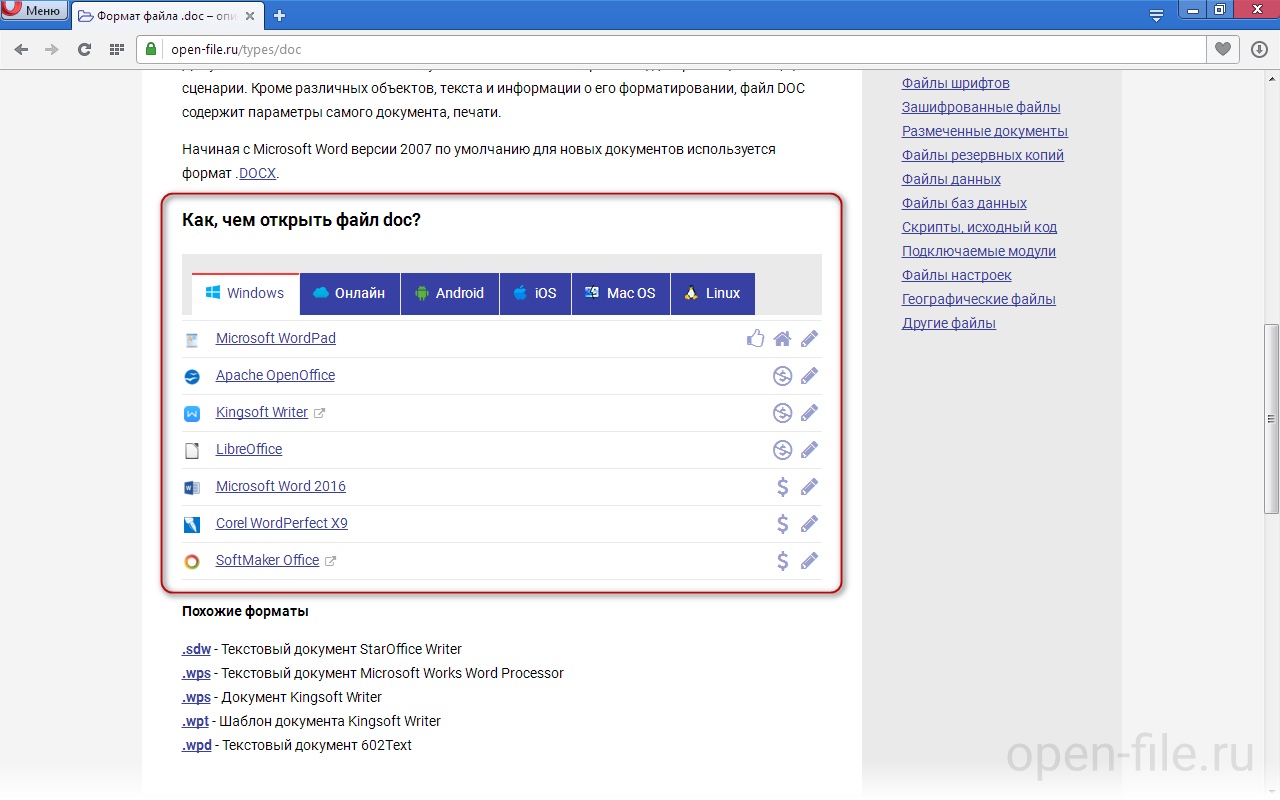Switch to the Linux tab
Screen dimensions: 1280x800
click(x=713, y=293)
